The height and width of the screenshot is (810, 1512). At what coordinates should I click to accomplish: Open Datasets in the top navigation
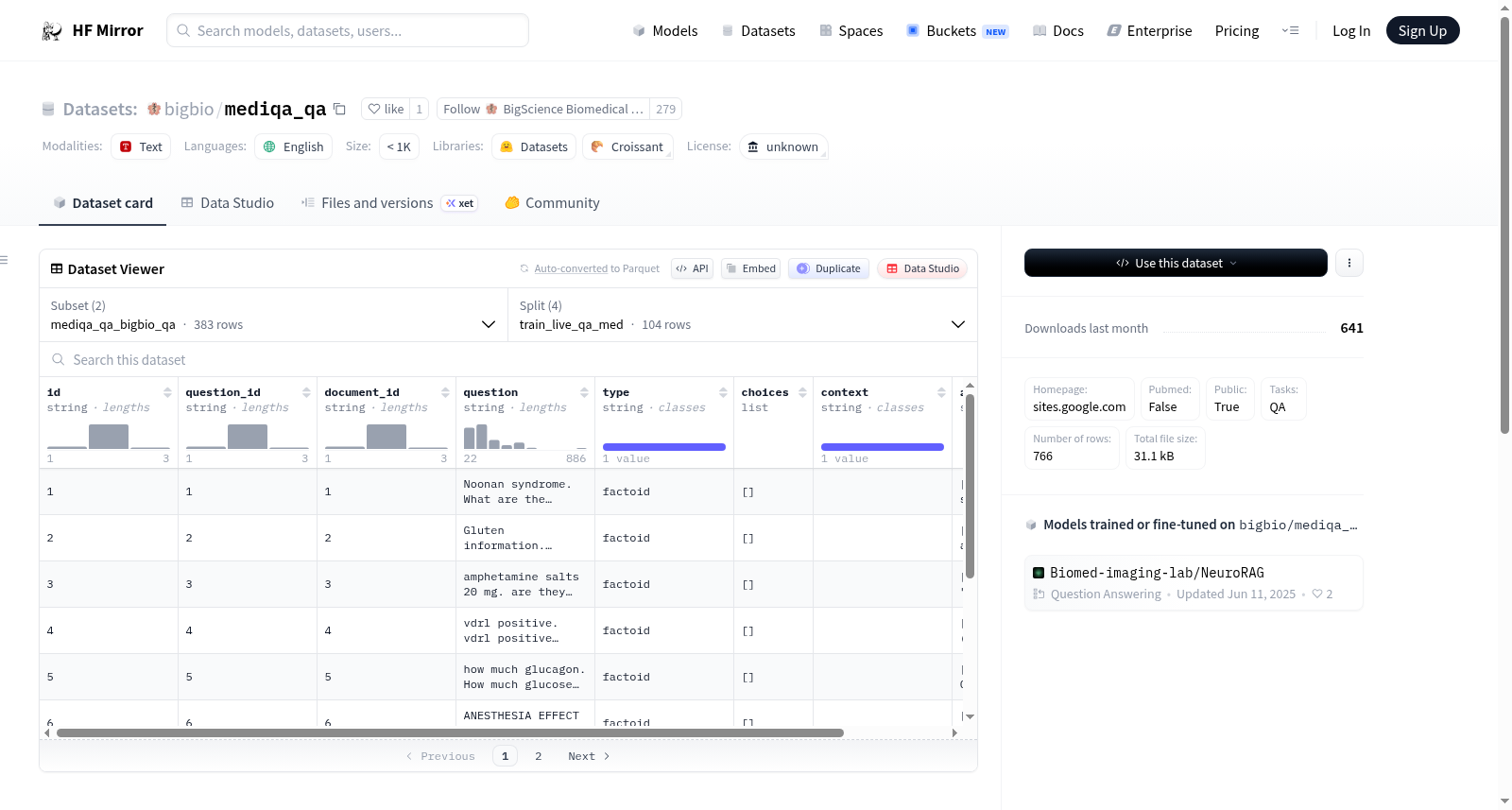tap(758, 31)
